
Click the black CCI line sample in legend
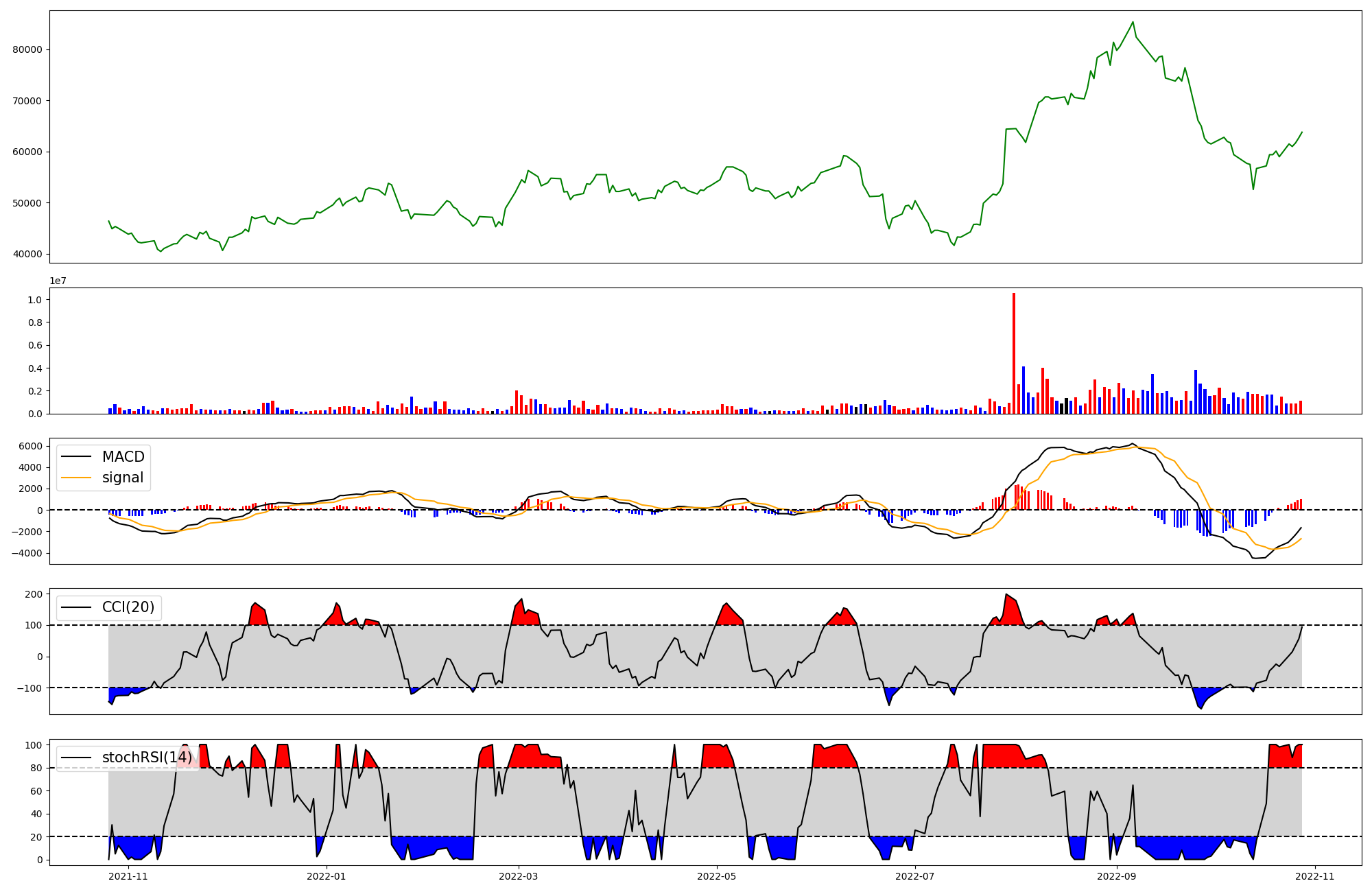(x=77, y=607)
